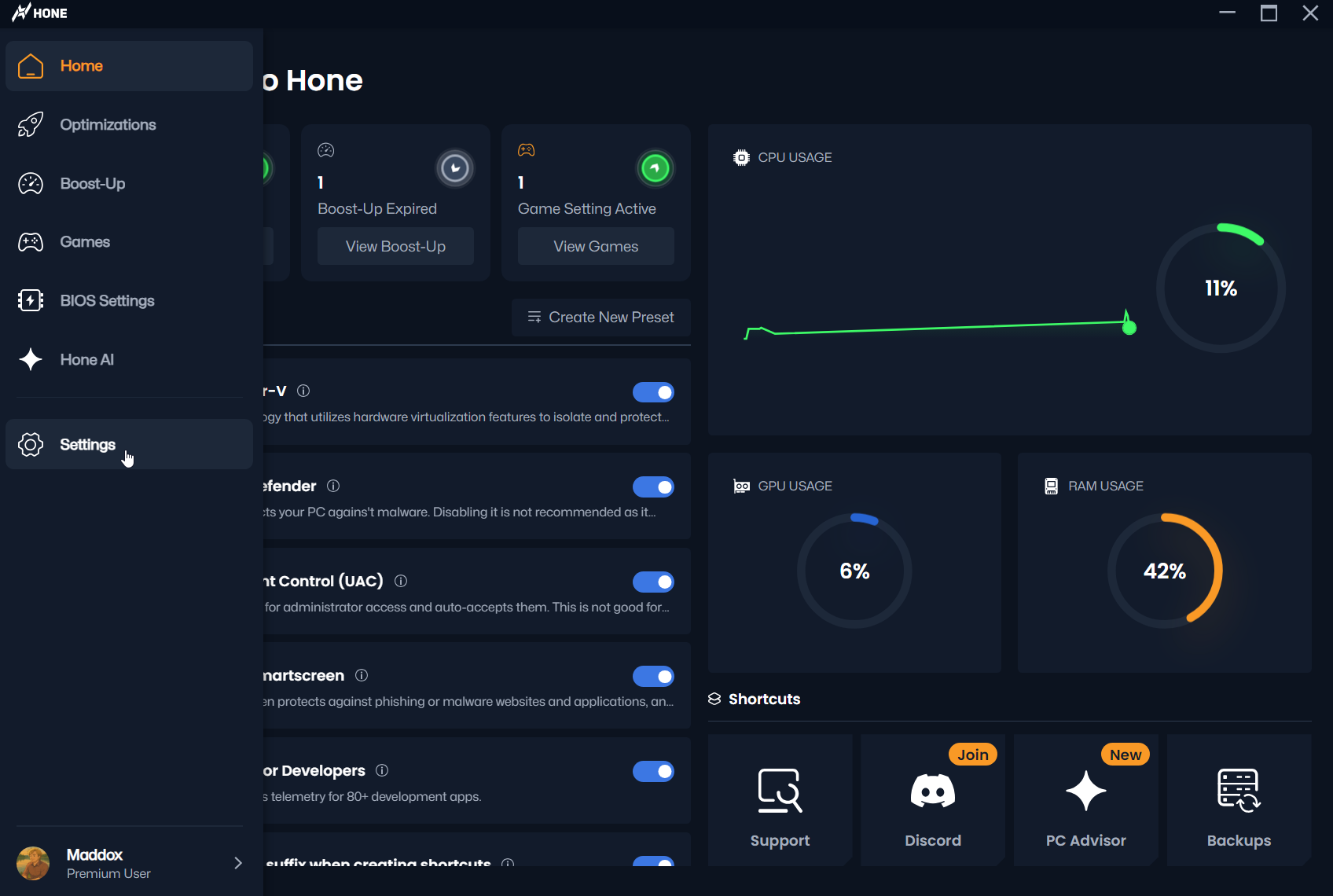This screenshot has height=896, width=1333.
Task: Click the info icon next to Defender
Action: coord(333,486)
